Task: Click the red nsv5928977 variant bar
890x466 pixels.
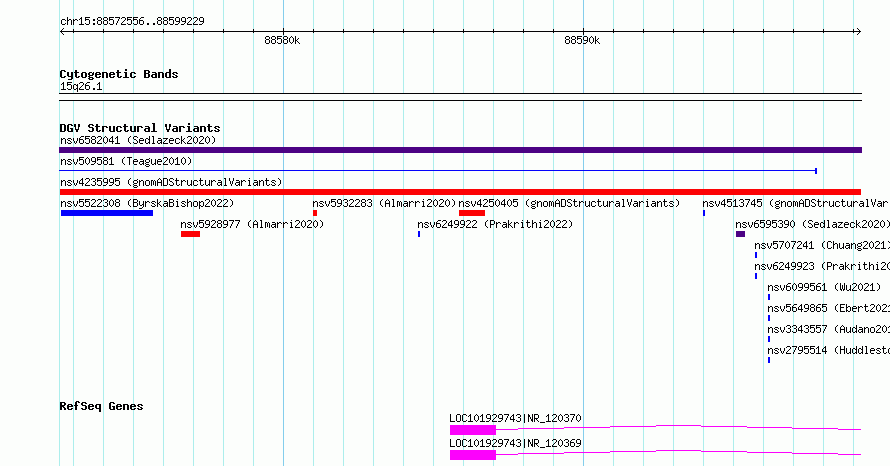Action: (190, 234)
